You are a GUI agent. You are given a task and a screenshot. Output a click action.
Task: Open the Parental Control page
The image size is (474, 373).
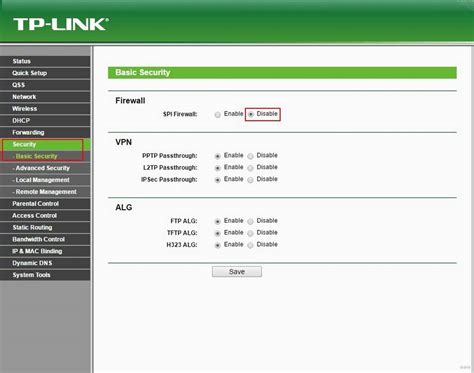[45, 204]
